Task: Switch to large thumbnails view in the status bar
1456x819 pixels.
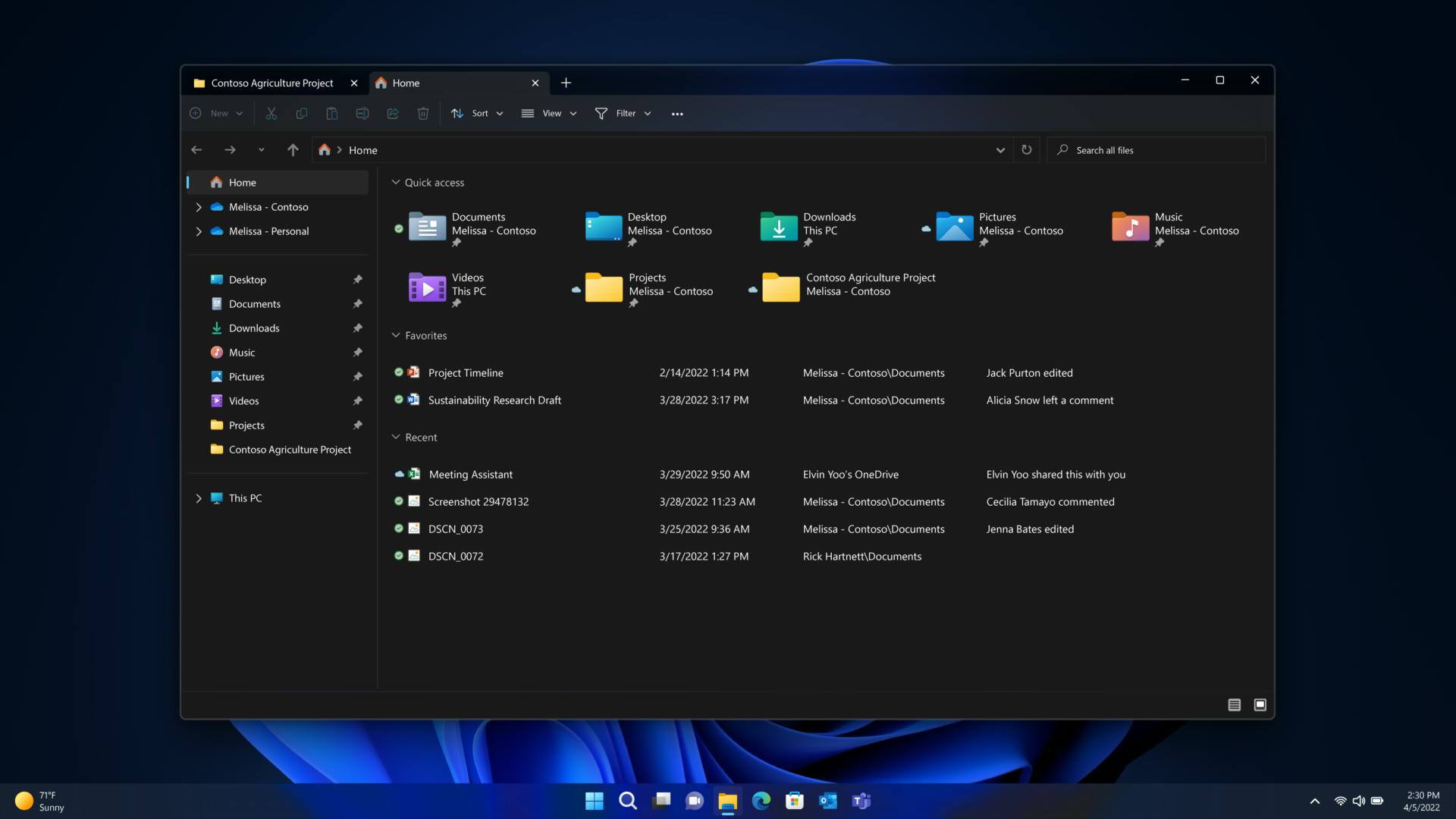Action: pos(1260,705)
